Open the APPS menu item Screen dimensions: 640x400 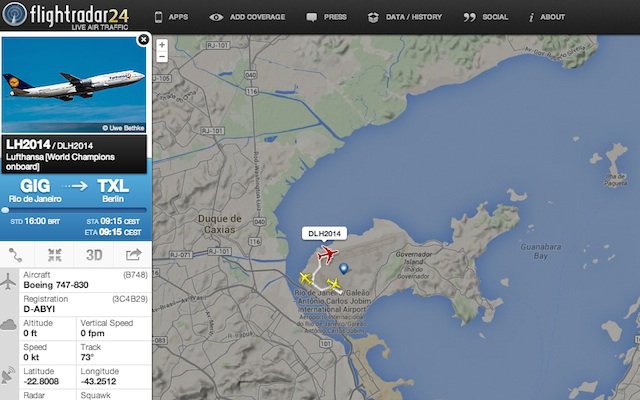(x=178, y=17)
